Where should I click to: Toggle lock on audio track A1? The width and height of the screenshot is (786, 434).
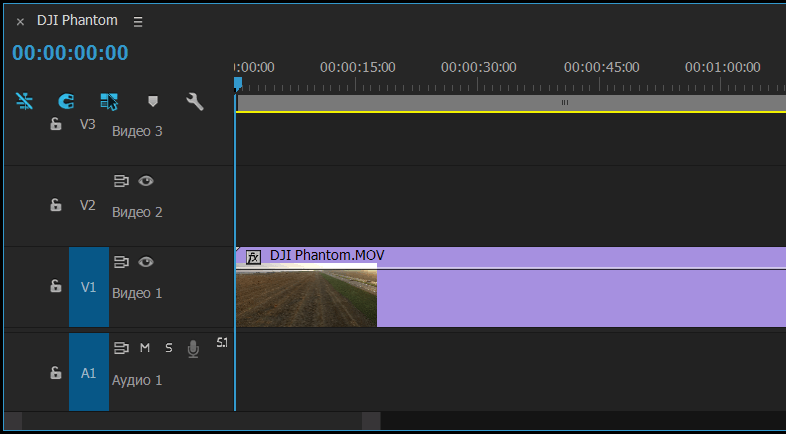coord(56,372)
